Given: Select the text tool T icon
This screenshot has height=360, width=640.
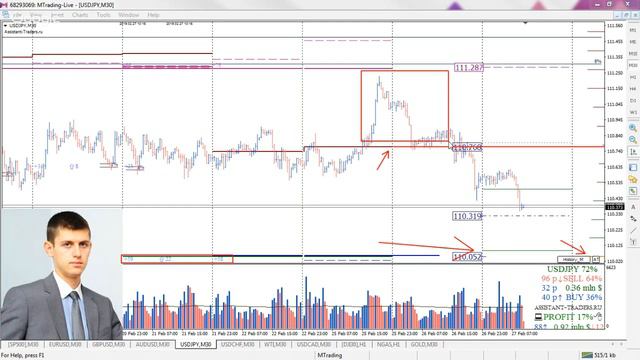Looking at the screenshot, I should (633, 242).
